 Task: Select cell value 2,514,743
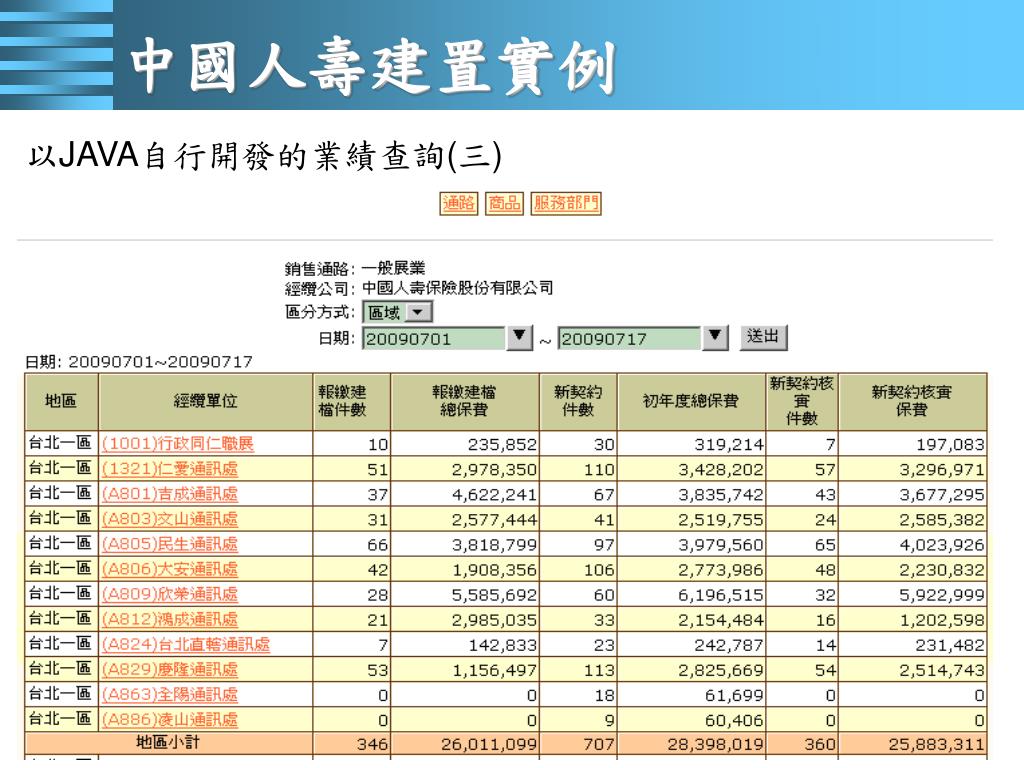[x=942, y=670]
